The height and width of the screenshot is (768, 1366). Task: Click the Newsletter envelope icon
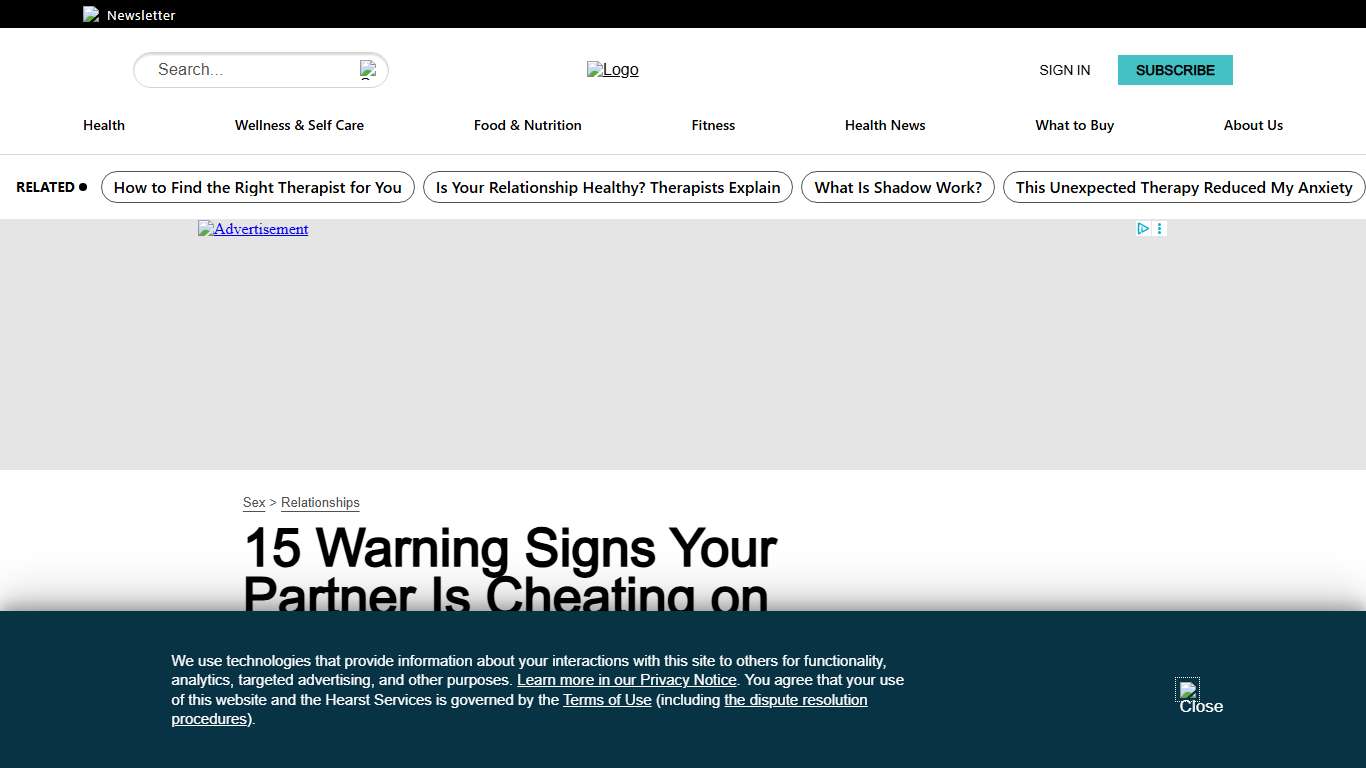[x=91, y=15]
